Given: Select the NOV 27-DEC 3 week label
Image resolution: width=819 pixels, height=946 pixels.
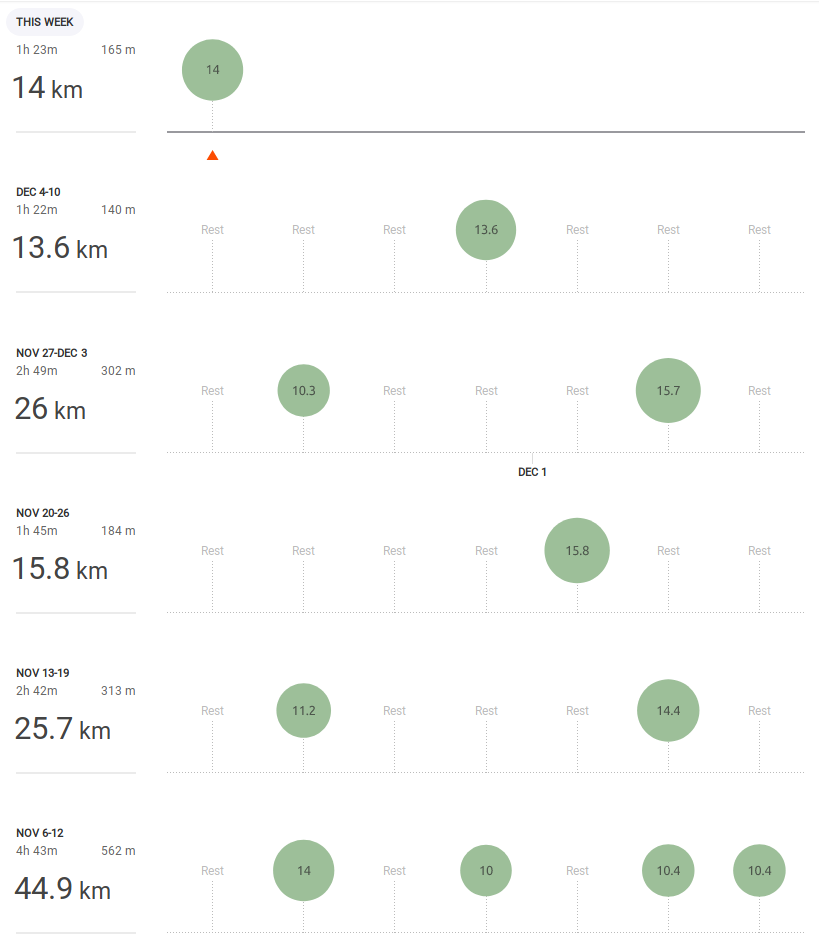Looking at the screenshot, I should tap(52, 353).
